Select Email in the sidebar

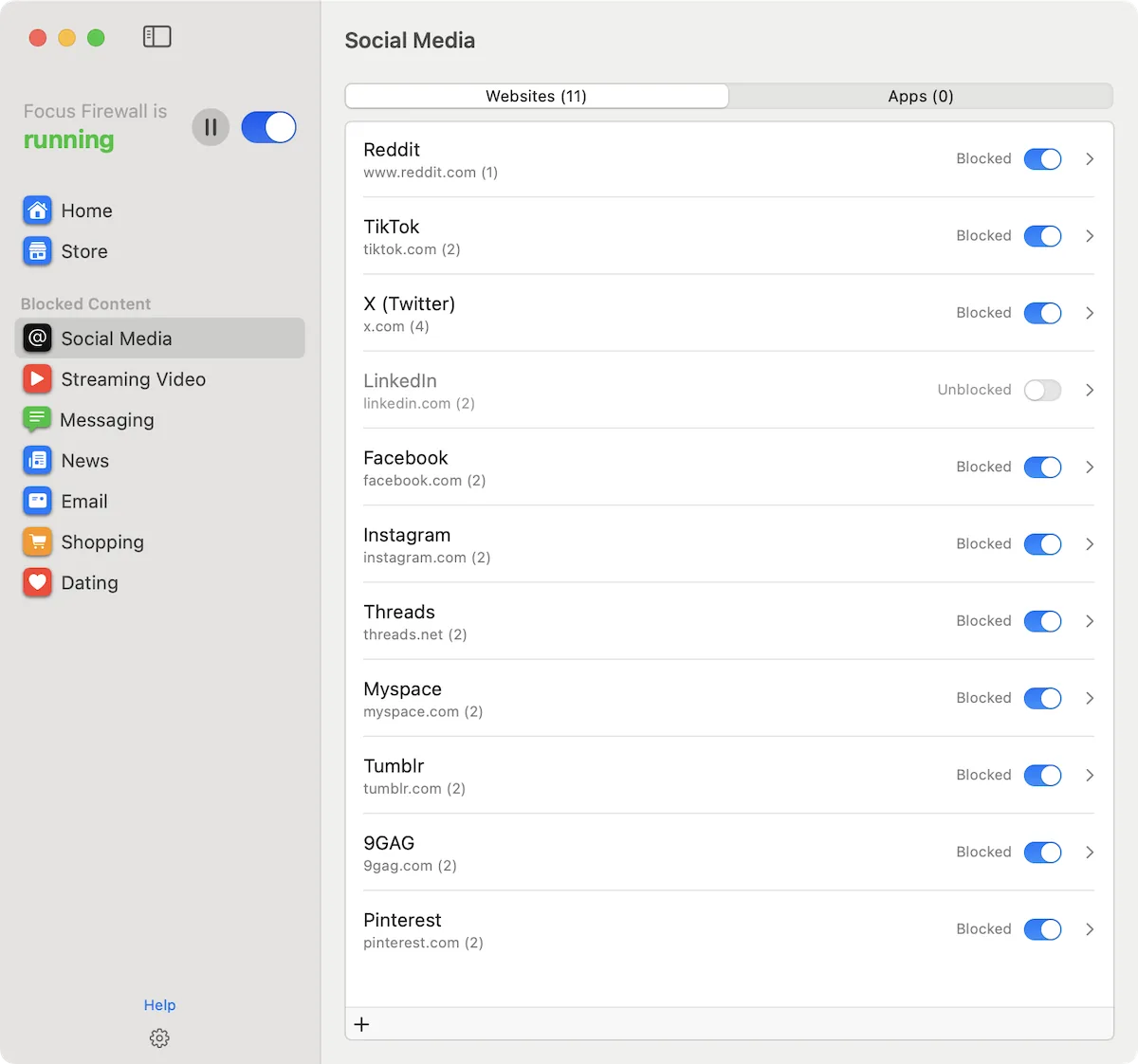[159, 502]
